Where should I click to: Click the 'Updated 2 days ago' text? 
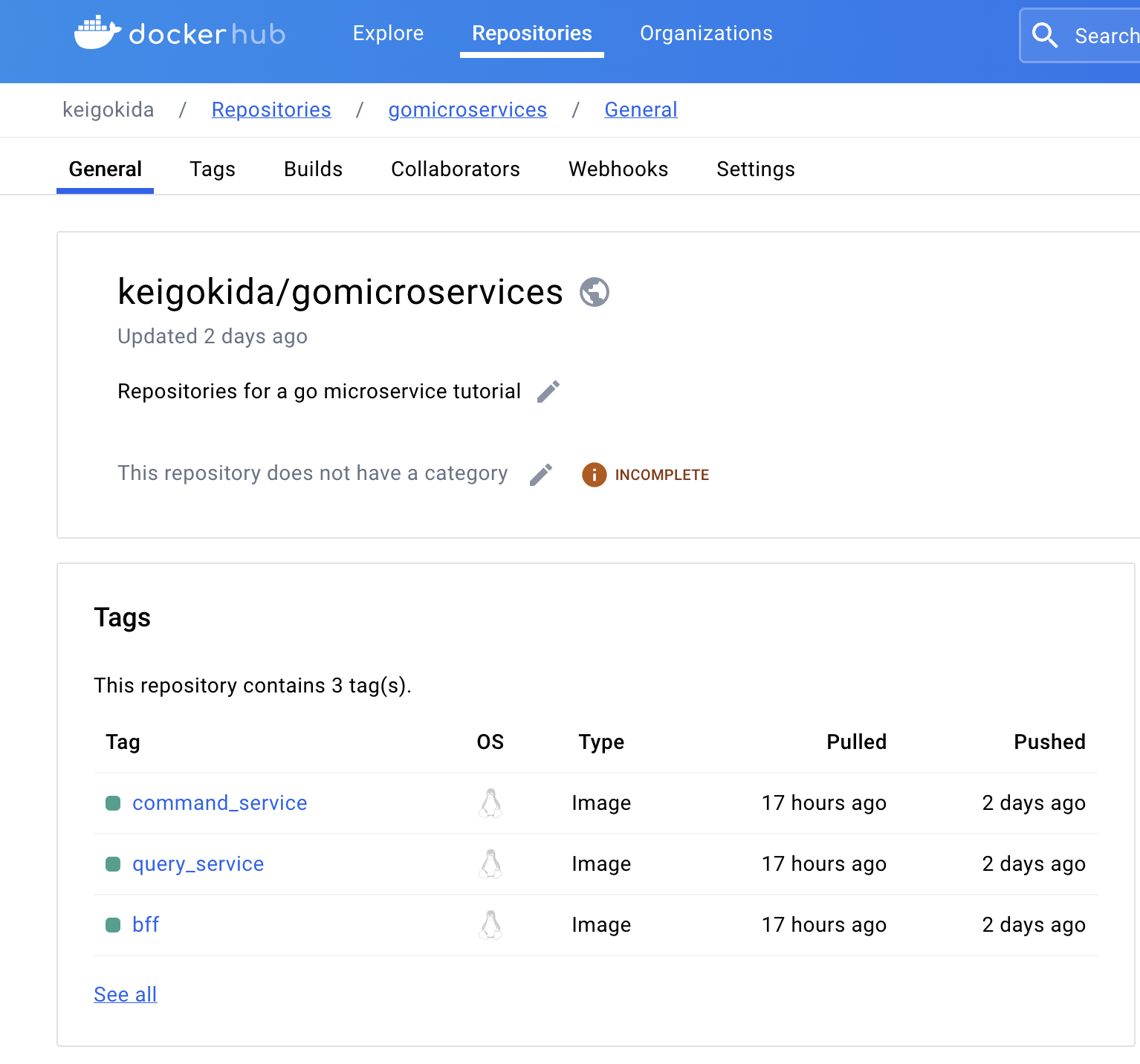tap(213, 337)
